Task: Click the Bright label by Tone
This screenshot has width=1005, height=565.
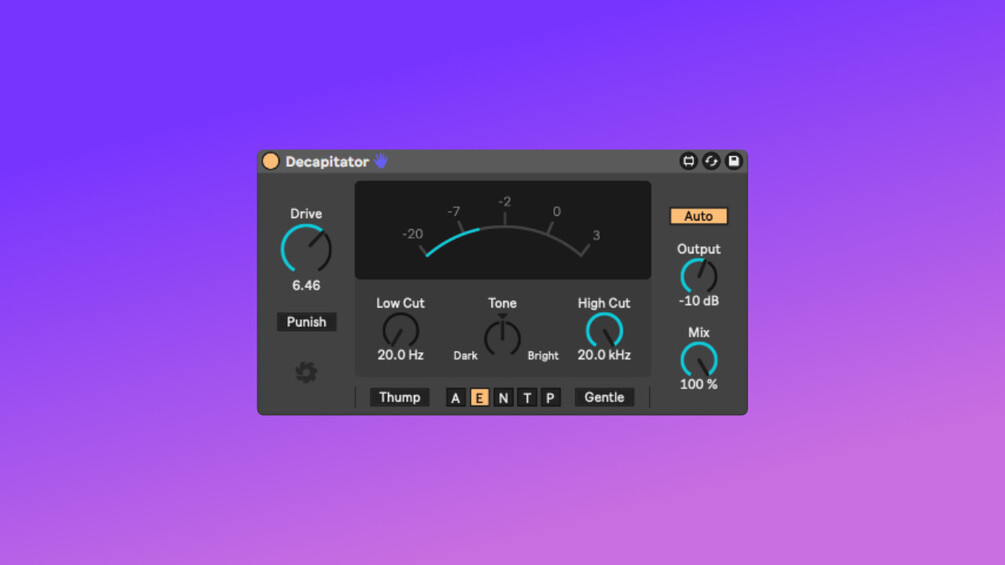Action: point(543,356)
